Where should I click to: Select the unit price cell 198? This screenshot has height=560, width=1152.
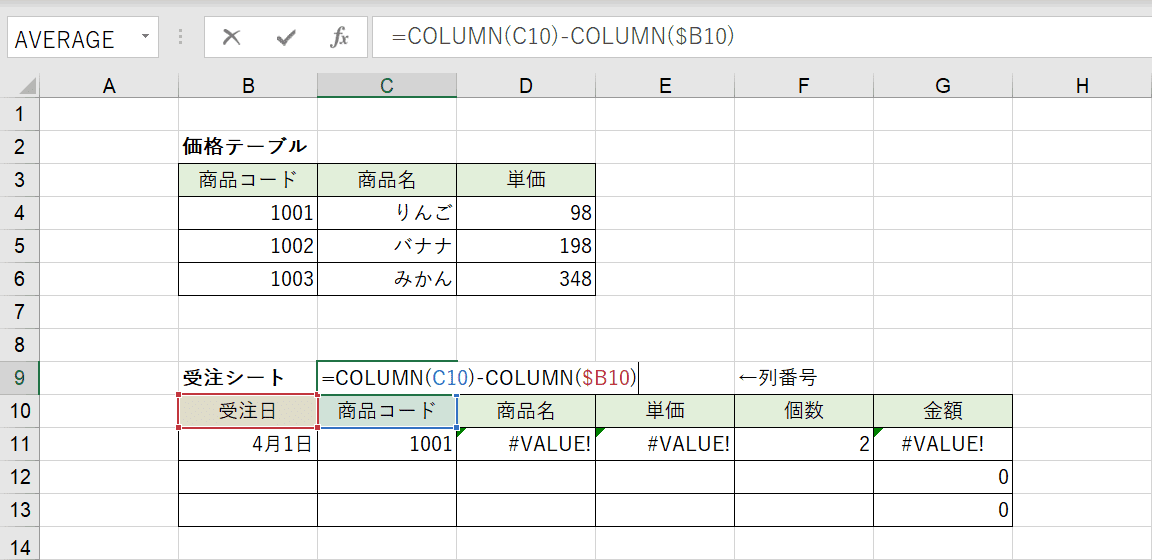pos(525,246)
